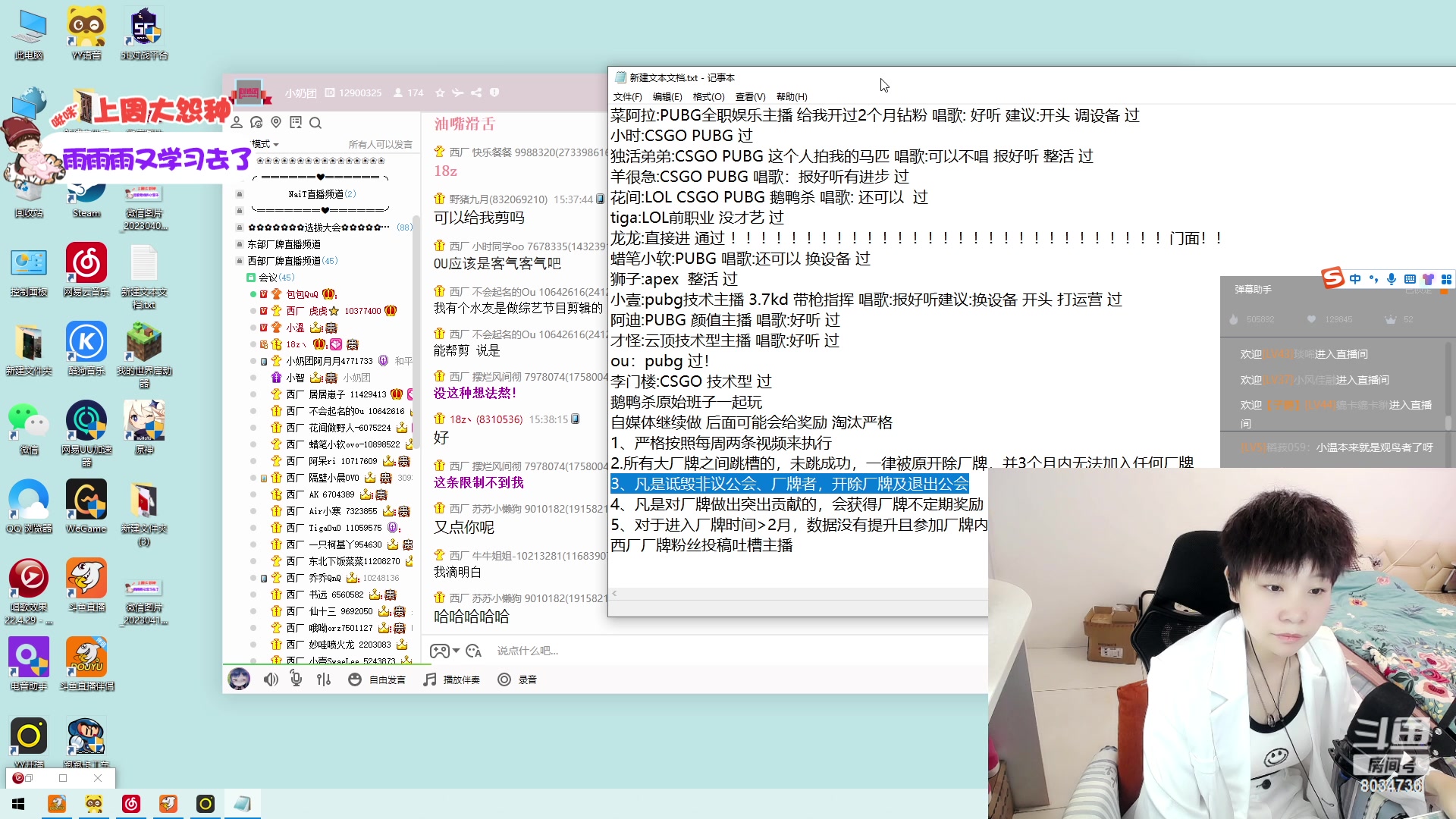Click the emoji and font icon in the chat input bar

coord(474,651)
